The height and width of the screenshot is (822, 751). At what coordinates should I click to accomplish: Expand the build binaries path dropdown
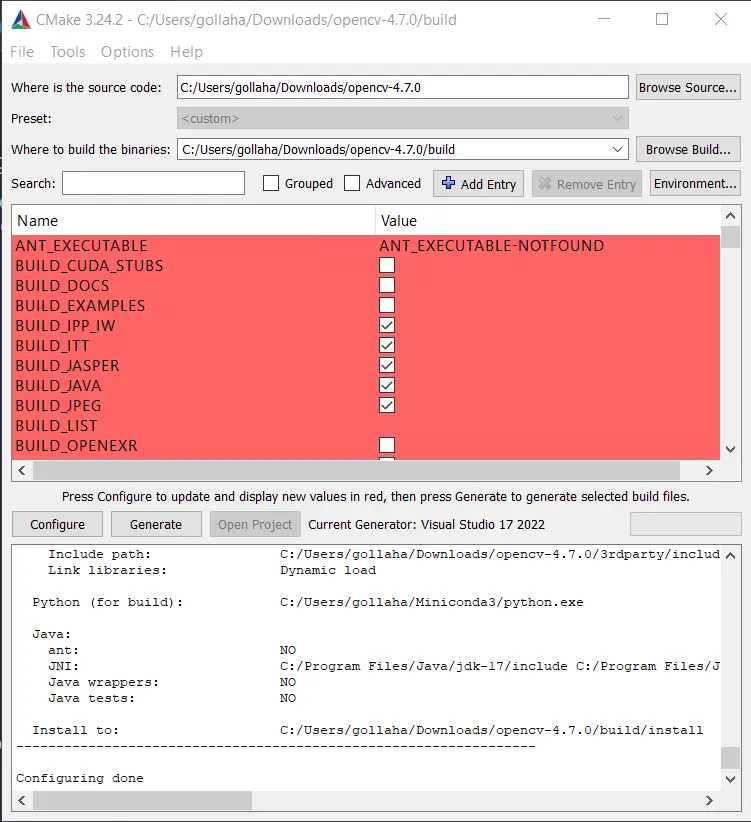(617, 149)
